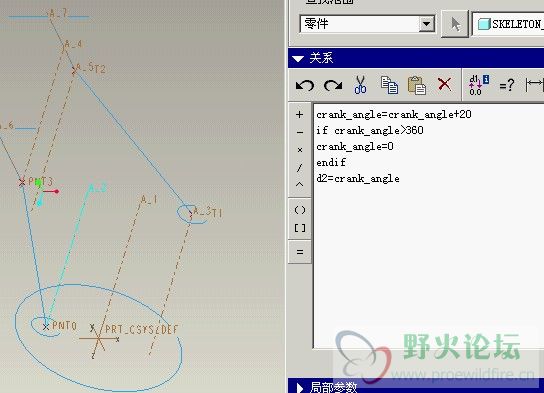
Task: Select highlighted cyan axis A_2
Action: click(97, 188)
